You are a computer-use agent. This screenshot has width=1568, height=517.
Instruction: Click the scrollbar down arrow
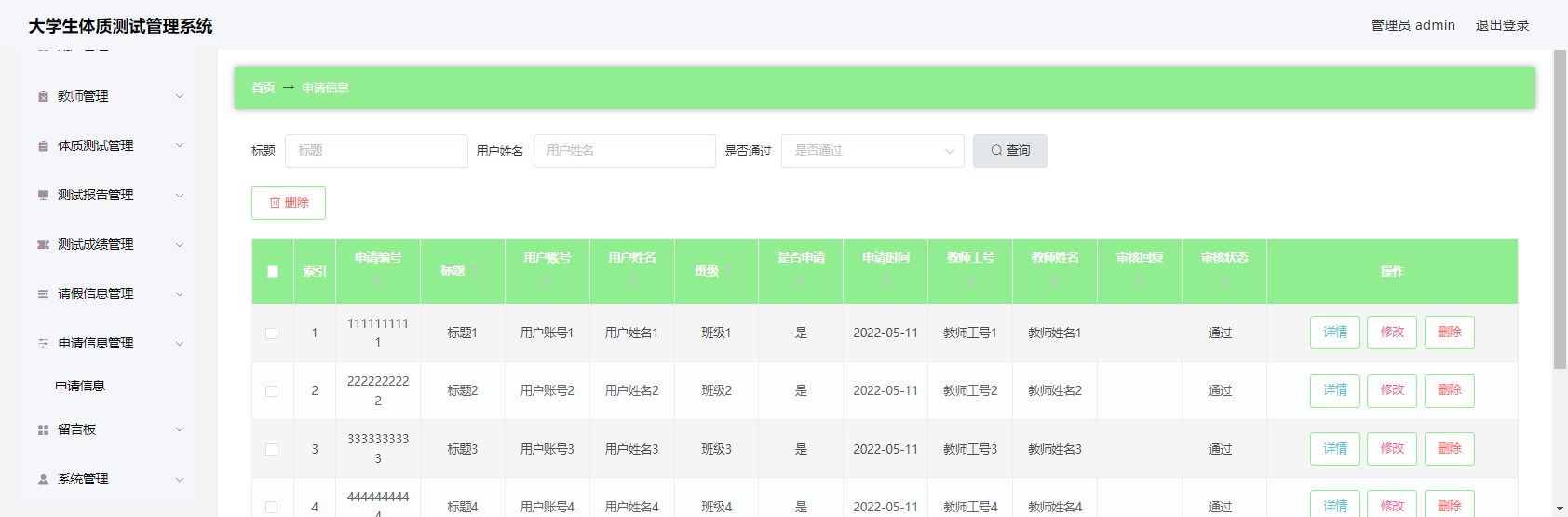click(1561, 510)
